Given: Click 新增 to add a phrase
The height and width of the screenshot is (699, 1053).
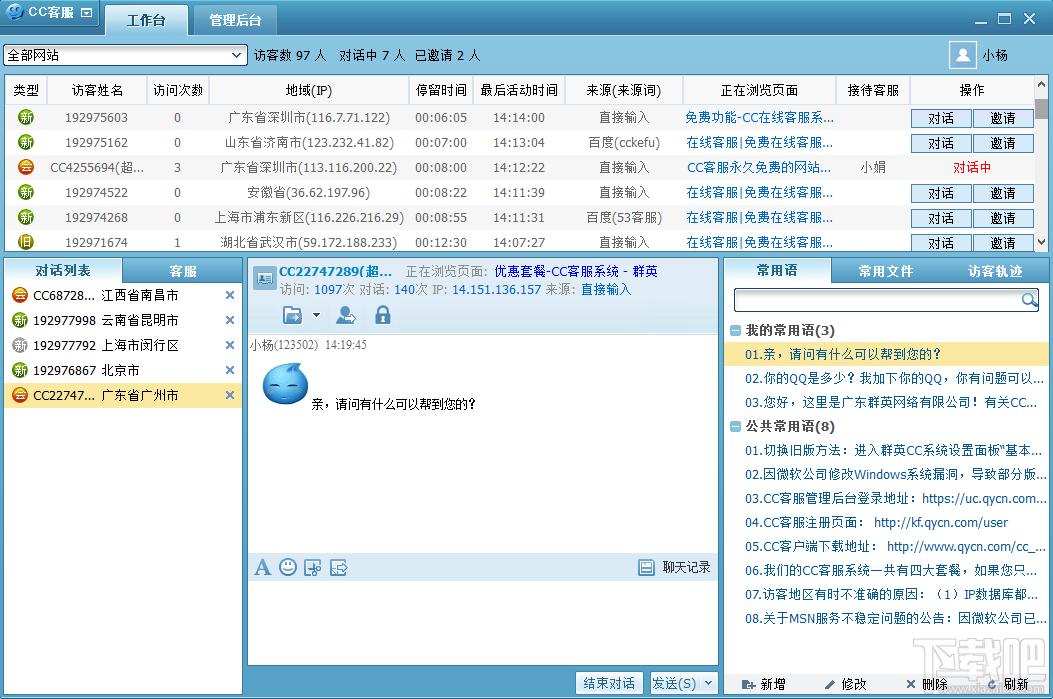Looking at the screenshot, I should pyautogui.click(x=764, y=684).
